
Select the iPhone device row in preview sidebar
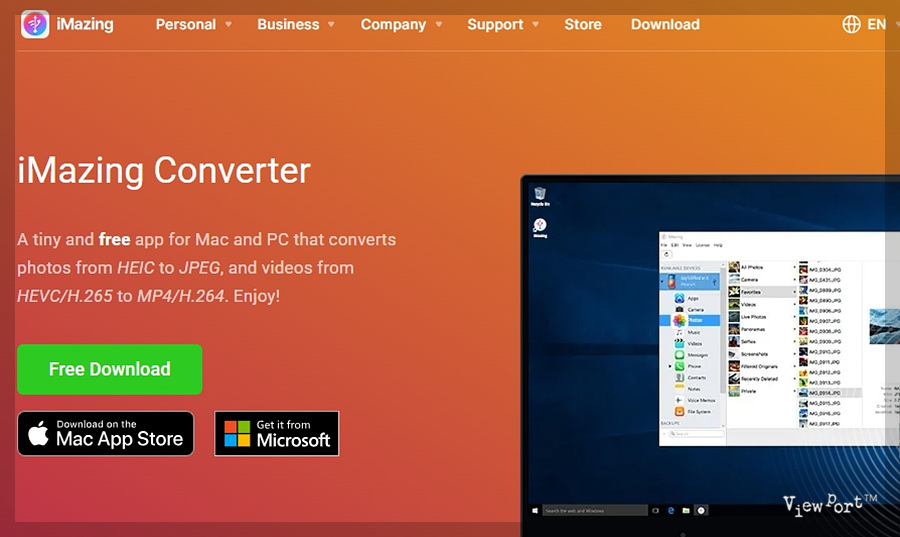(690, 281)
